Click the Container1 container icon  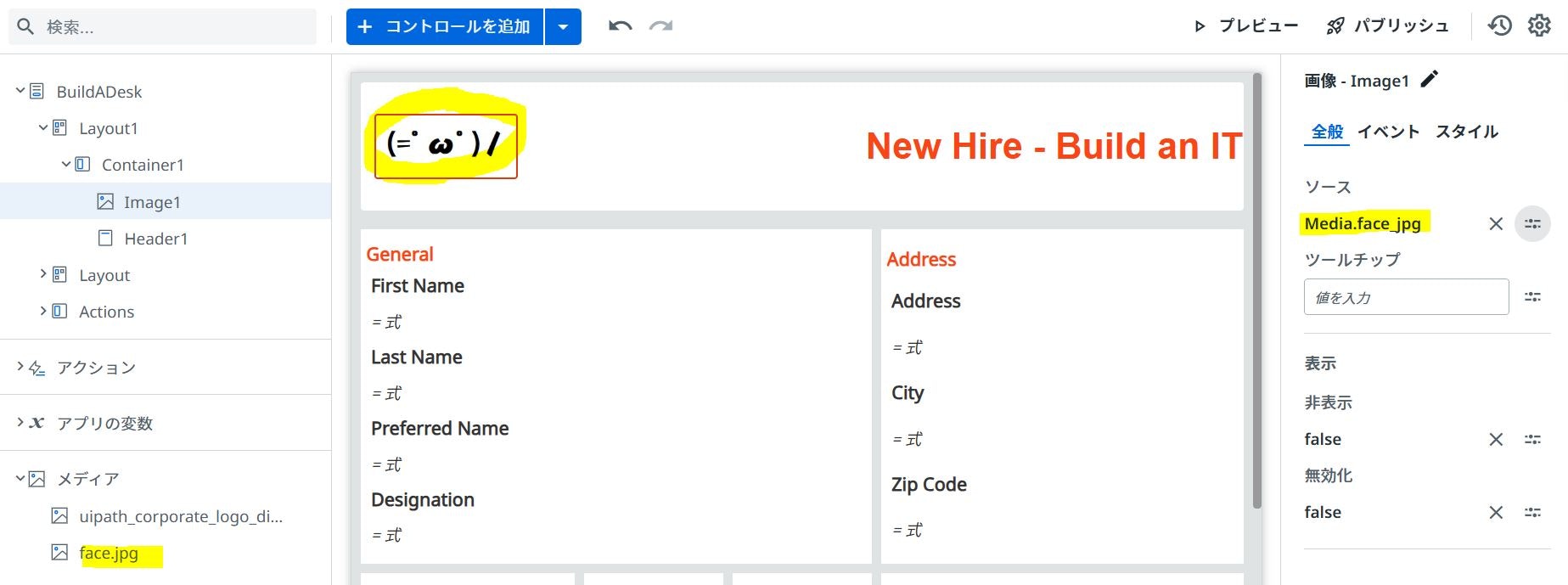82,164
